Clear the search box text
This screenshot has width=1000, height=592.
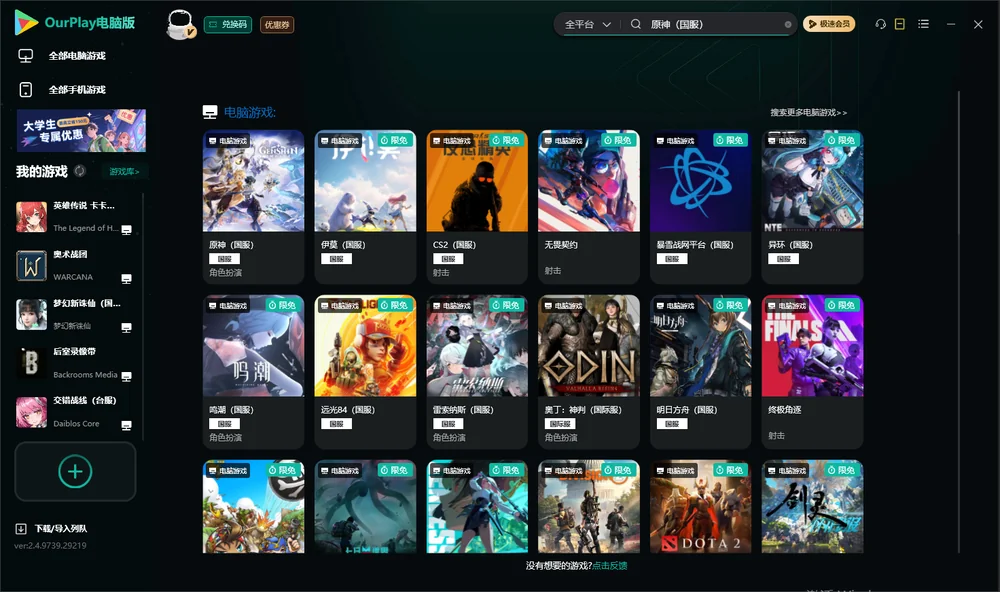[788, 25]
